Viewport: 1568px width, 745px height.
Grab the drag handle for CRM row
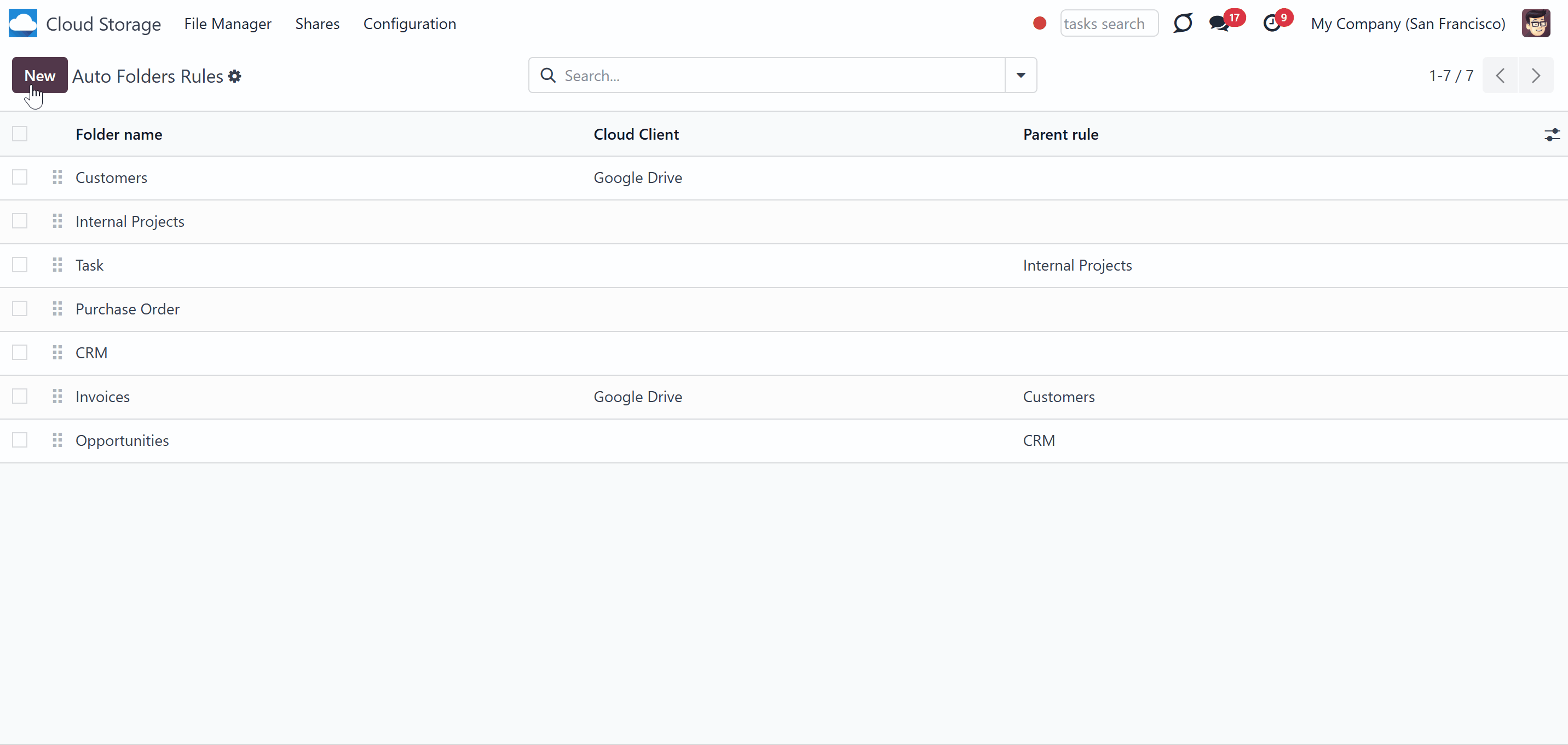point(57,353)
